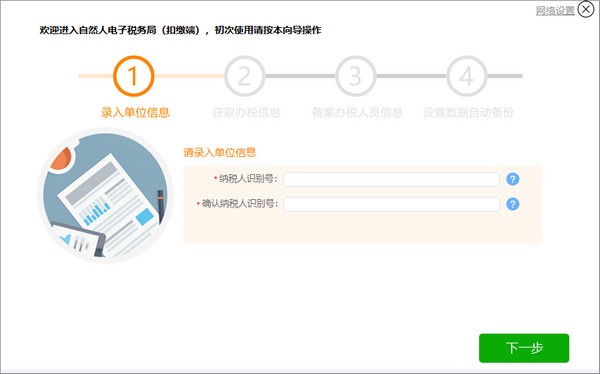This screenshot has height=374, width=600.
Task: Select step 1 circle icon
Action: pyautogui.click(x=134, y=76)
